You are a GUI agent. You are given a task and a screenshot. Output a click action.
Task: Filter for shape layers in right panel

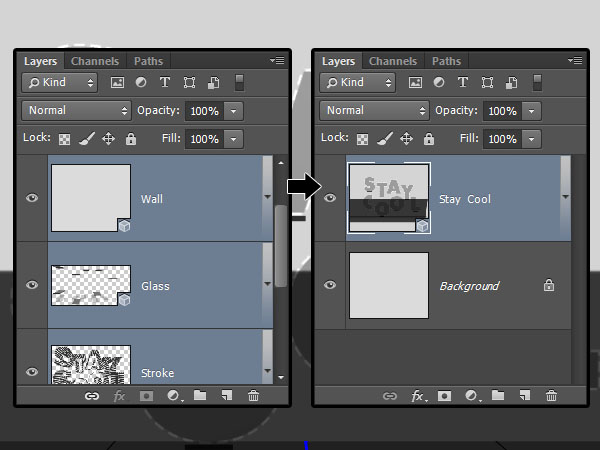[x=488, y=83]
